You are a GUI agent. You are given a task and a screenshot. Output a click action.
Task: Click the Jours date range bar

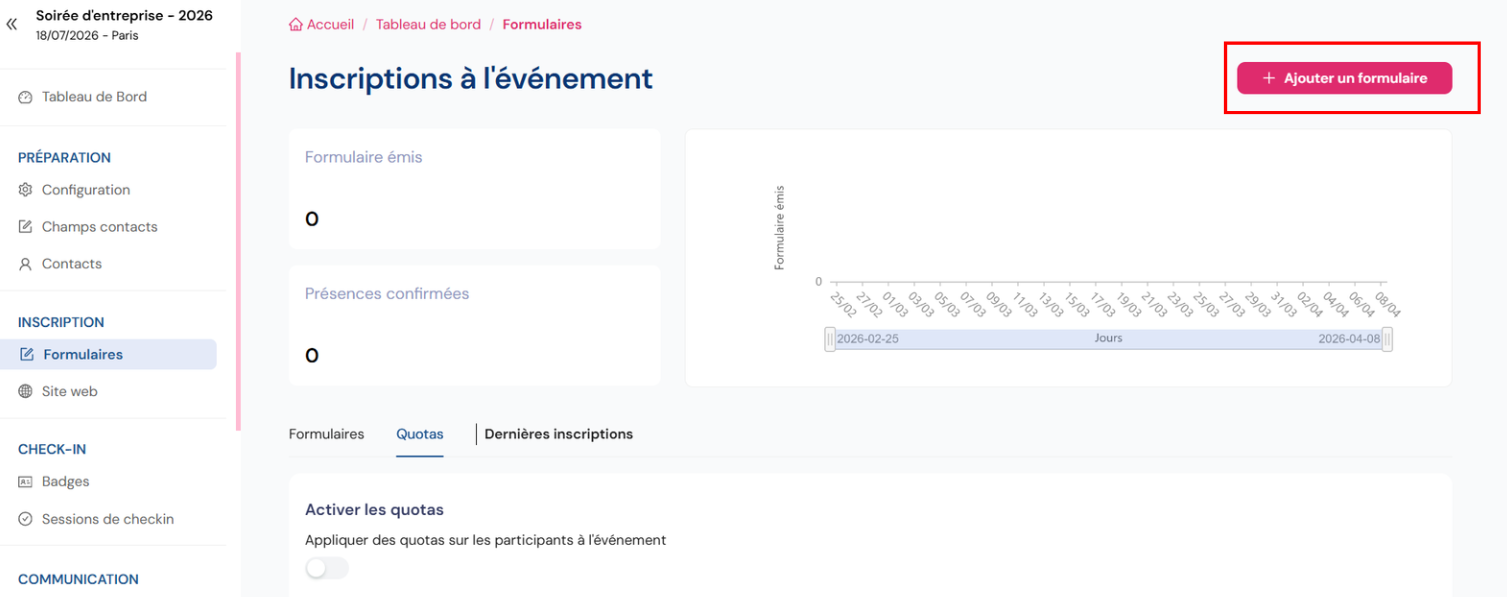[1108, 339]
